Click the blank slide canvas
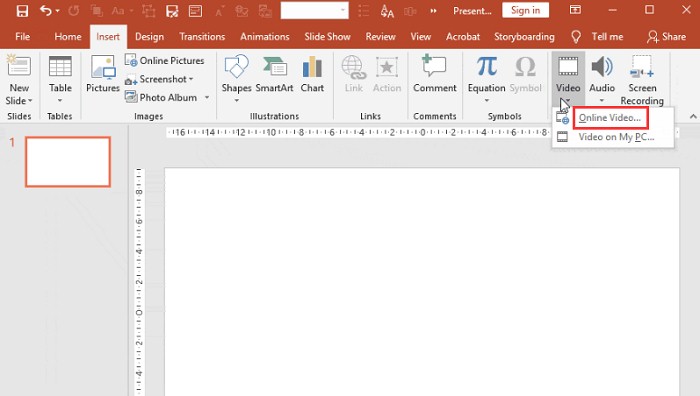The image size is (700, 396). (422, 282)
